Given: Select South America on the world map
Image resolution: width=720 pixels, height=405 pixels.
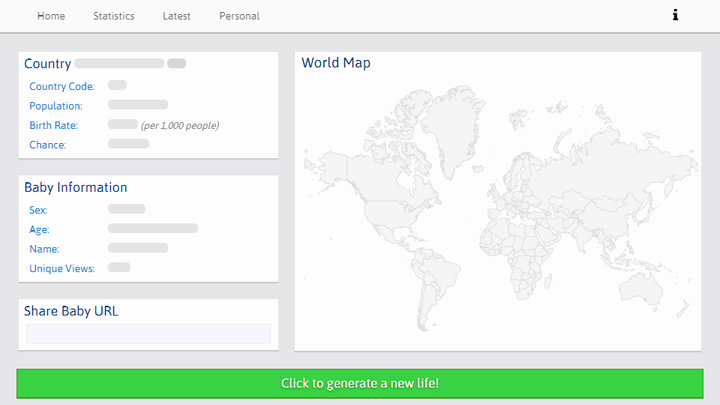Looking at the screenshot, I should coord(440,275).
